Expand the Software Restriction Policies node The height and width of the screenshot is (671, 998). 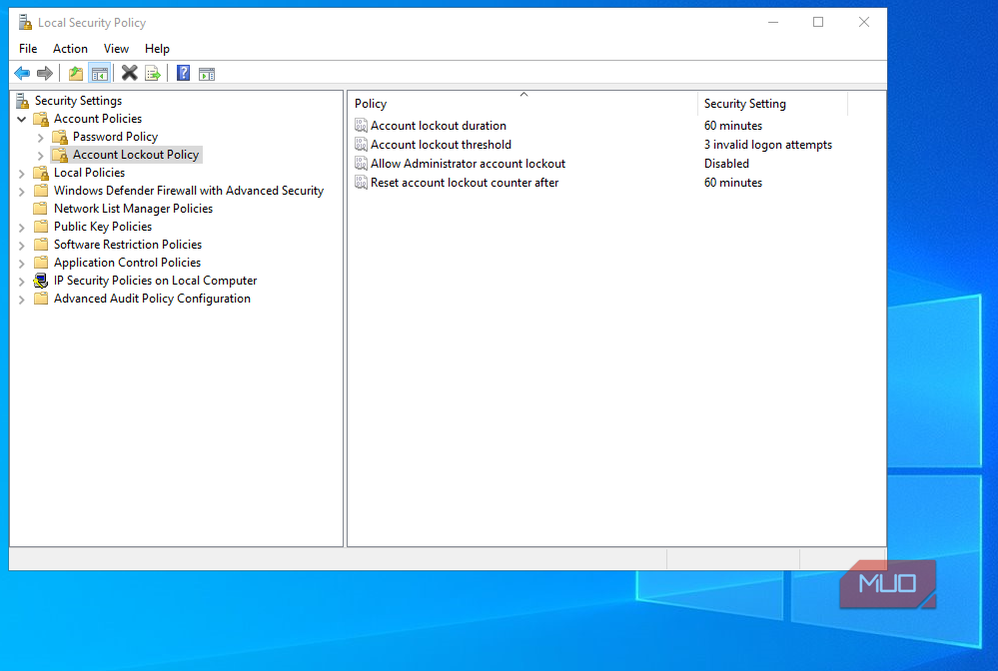[x=22, y=245]
